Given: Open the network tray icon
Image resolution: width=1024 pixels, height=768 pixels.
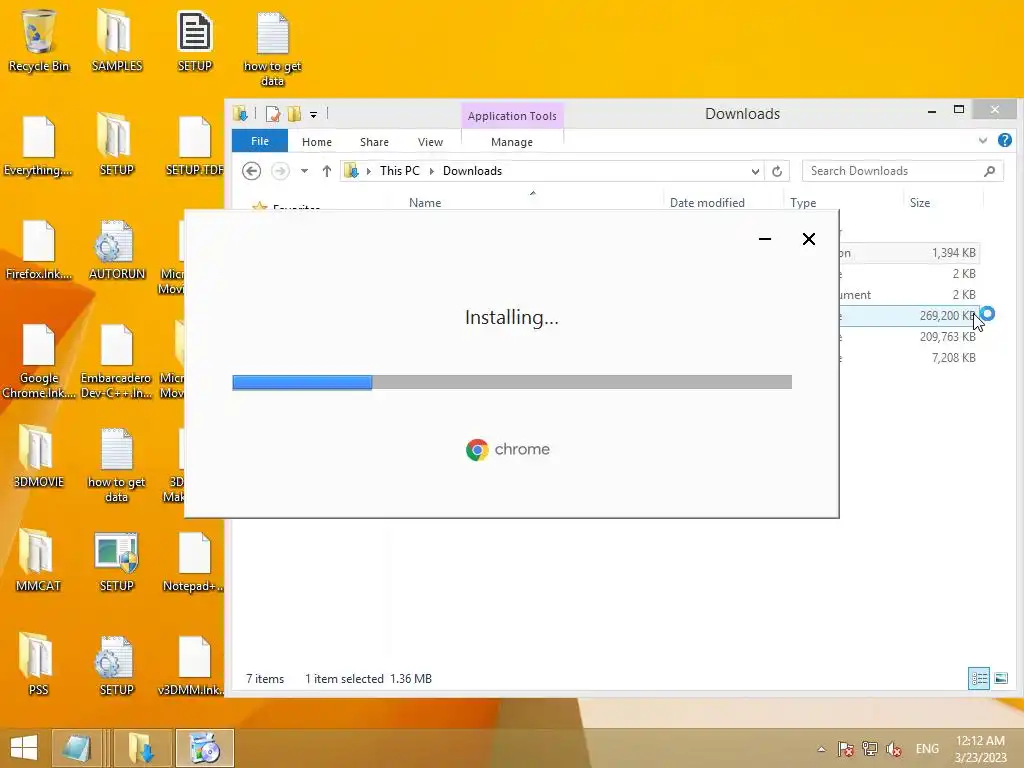Looking at the screenshot, I should tap(870, 749).
